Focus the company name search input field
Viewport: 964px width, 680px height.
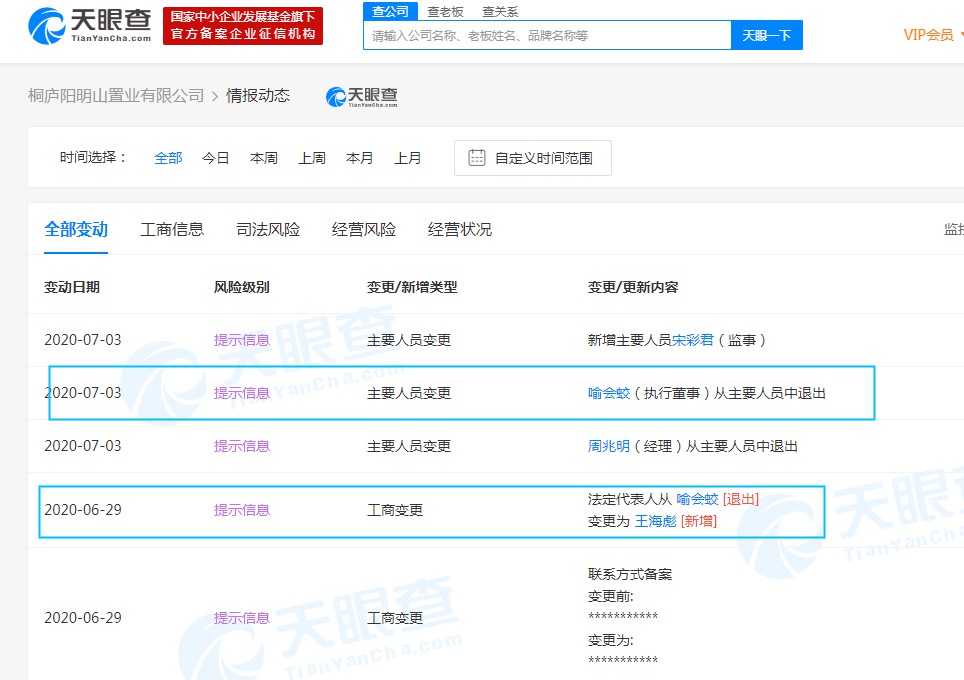(547, 36)
